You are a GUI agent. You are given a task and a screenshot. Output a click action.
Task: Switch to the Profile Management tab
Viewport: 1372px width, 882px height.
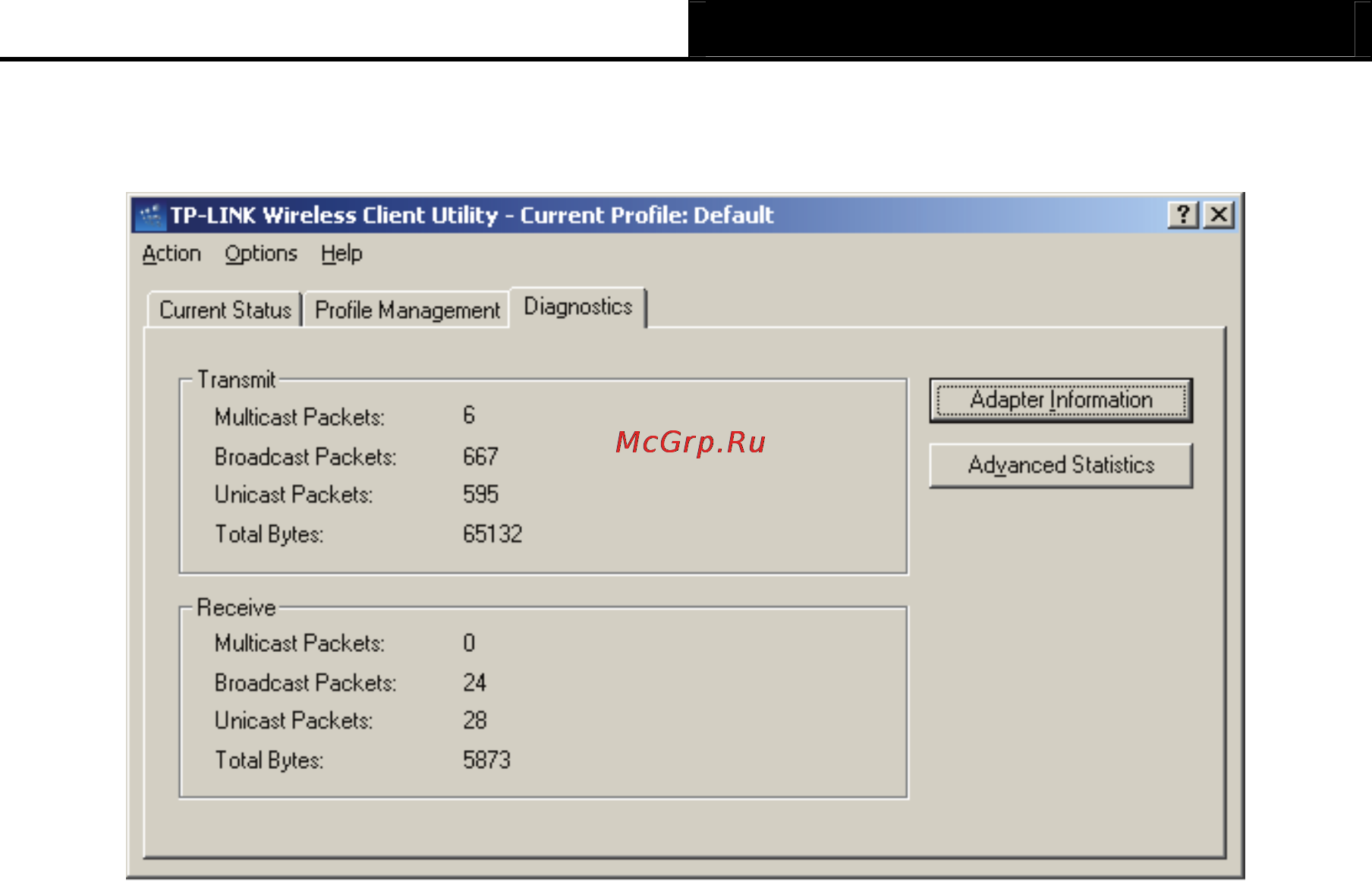click(407, 310)
